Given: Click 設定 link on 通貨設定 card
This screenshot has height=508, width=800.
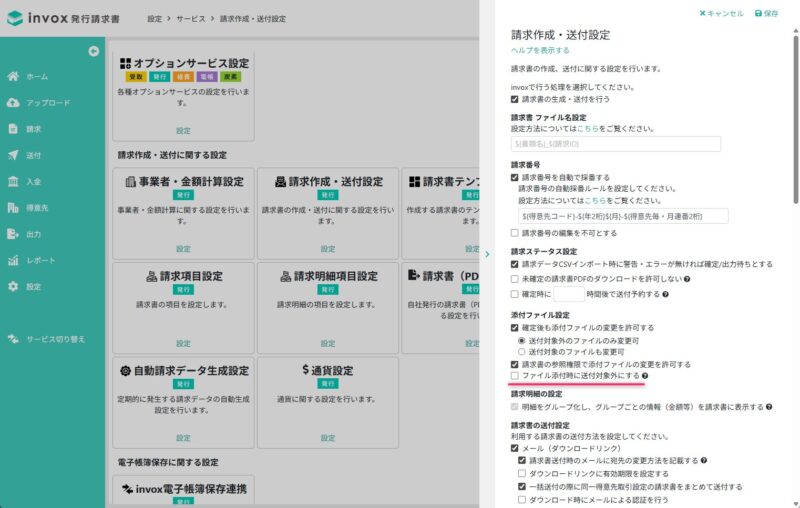Looking at the screenshot, I should coord(328,438).
